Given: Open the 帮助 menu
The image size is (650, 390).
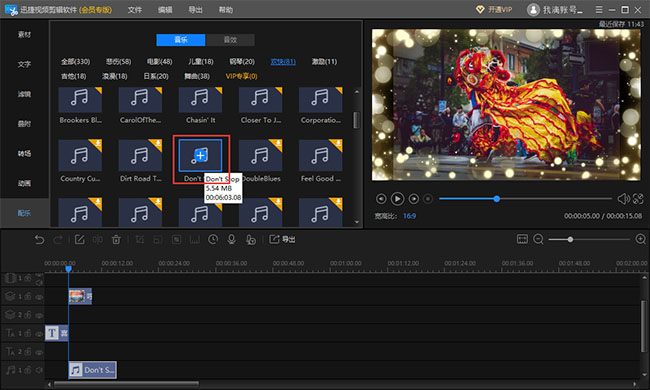Looking at the screenshot, I should tap(226, 10).
